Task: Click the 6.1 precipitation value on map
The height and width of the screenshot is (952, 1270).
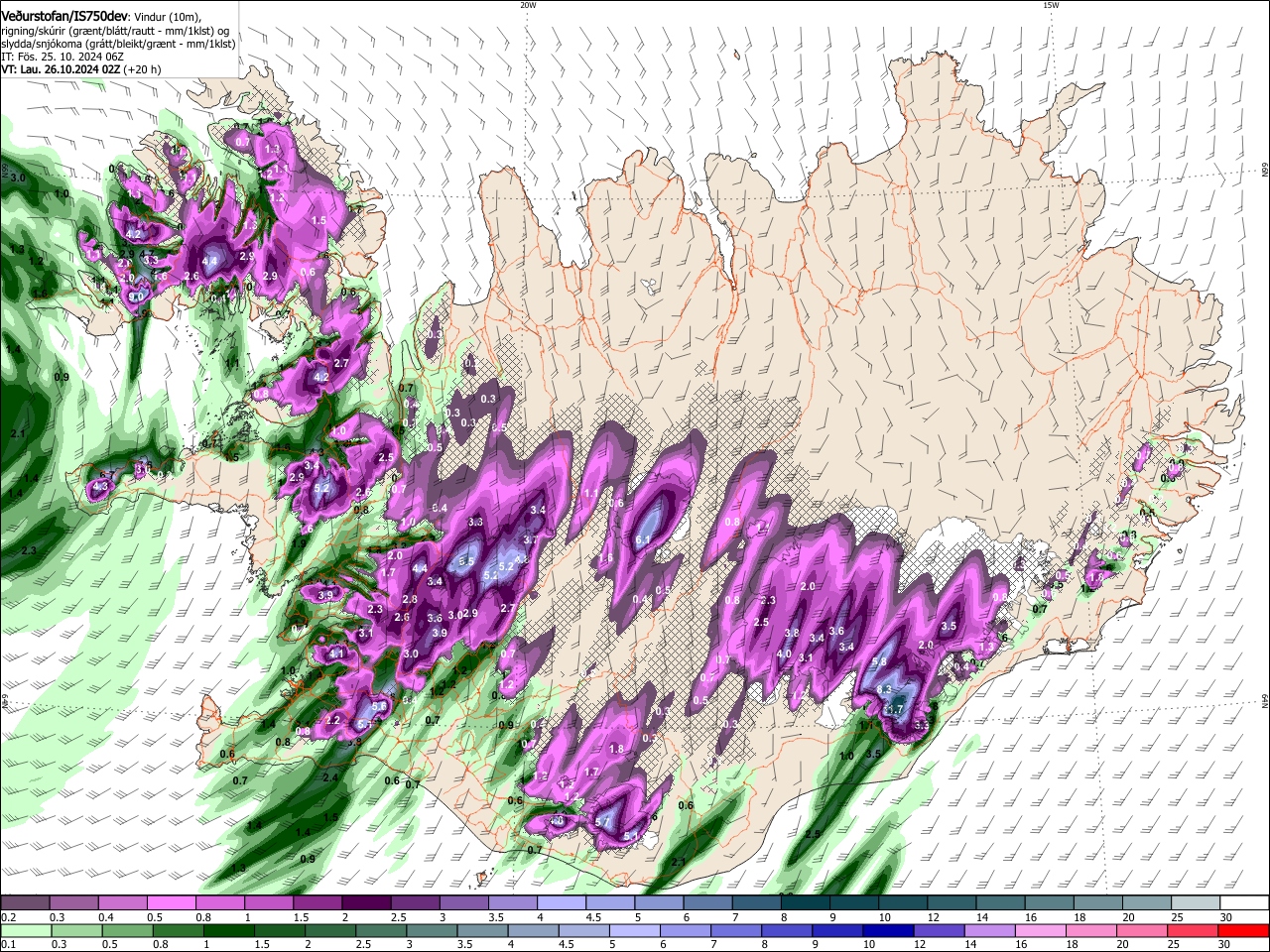Action: point(643,540)
